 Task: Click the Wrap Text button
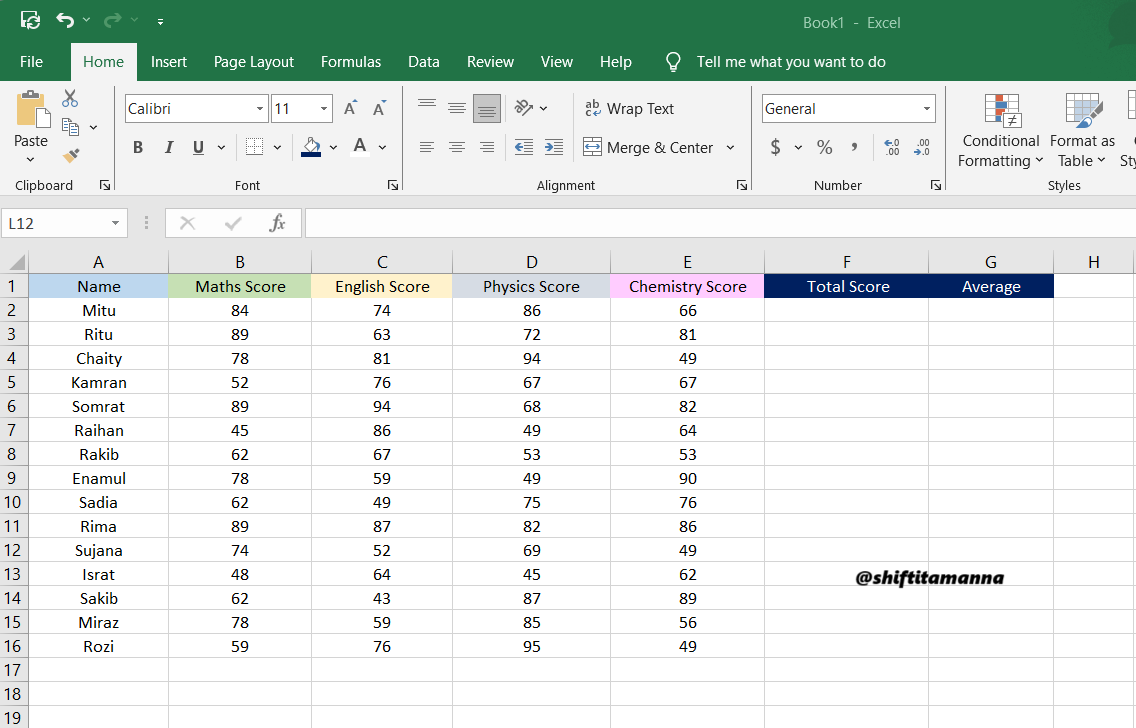[x=629, y=109]
